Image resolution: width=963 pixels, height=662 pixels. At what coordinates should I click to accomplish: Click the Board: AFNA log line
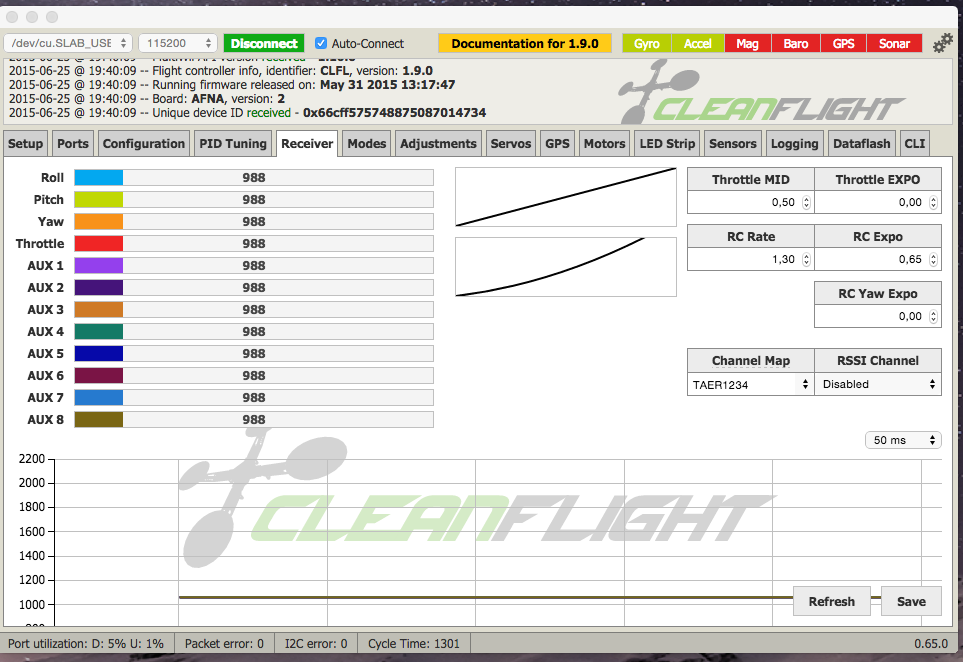click(147, 99)
